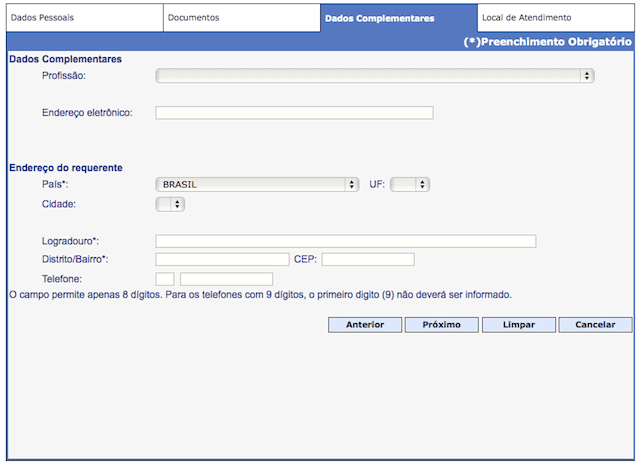The width and height of the screenshot is (640, 466).
Task: Click the Endereço eletrônico input field
Action: (x=294, y=113)
